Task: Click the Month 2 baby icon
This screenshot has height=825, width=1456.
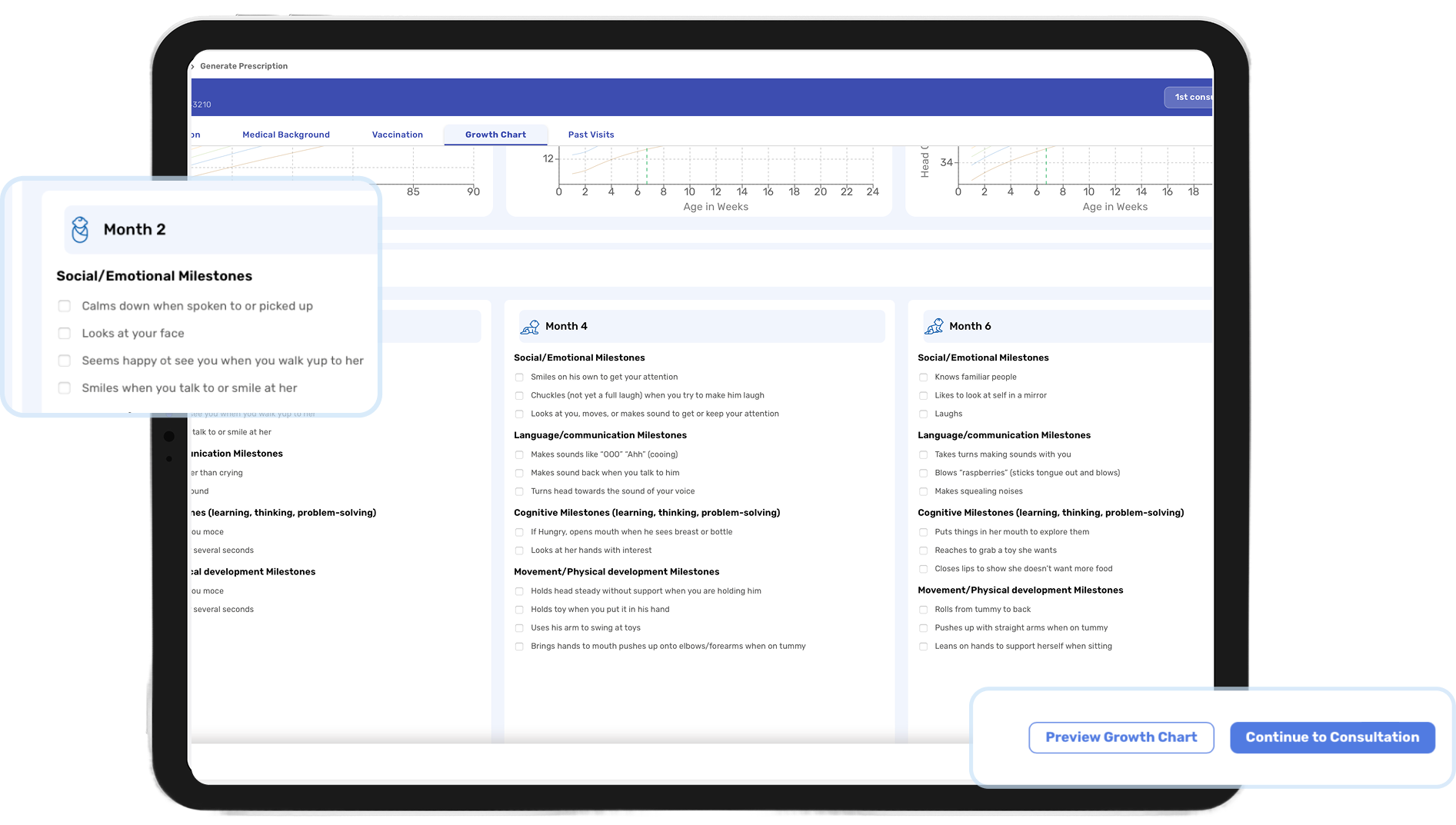Action: click(80, 229)
